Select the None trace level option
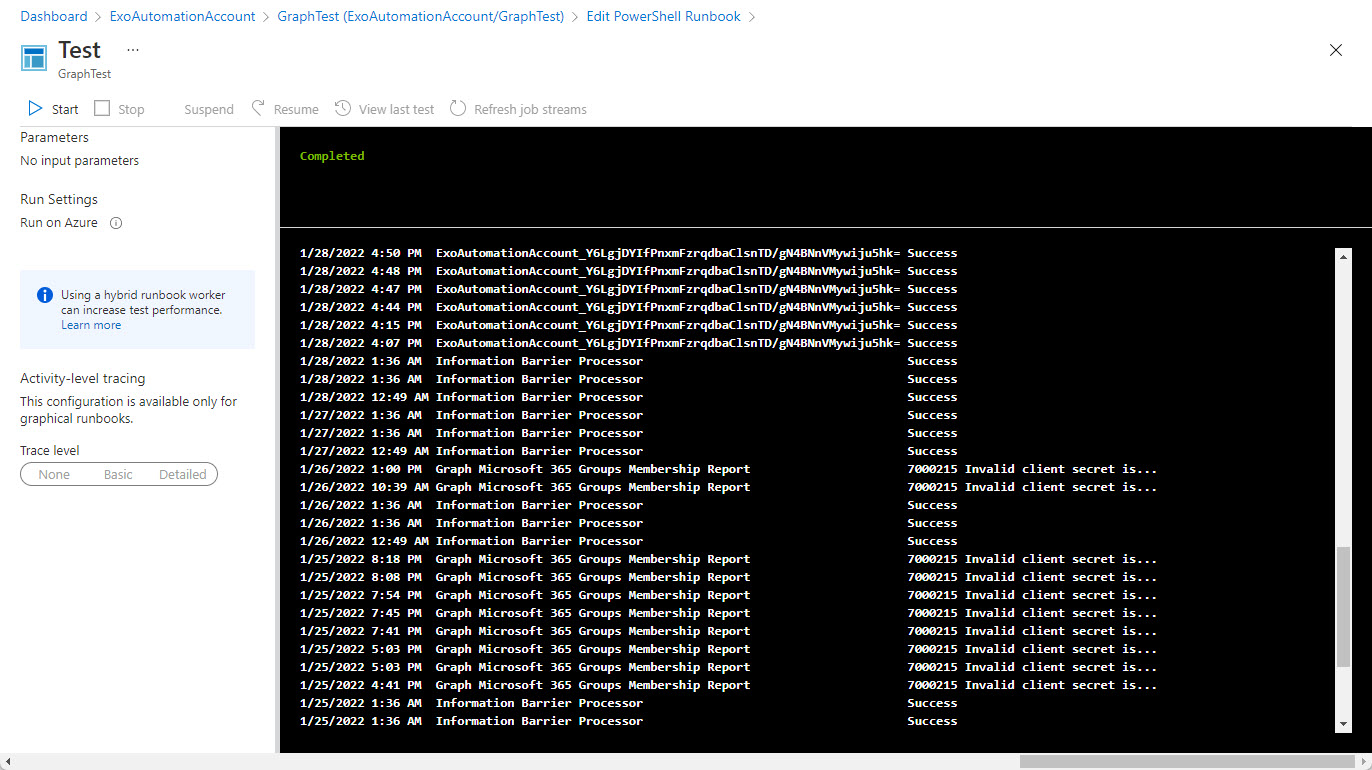This screenshot has width=1372, height=770. click(53, 474)
